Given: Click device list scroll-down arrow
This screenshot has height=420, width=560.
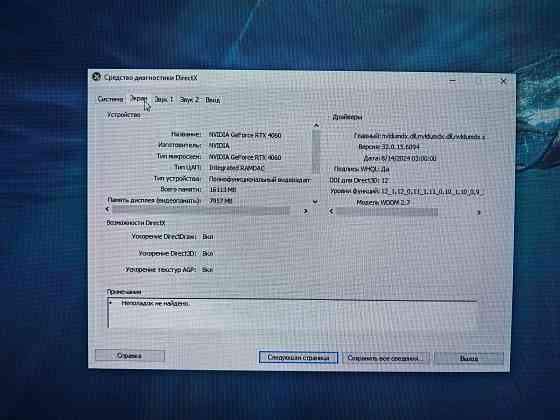Looking at the screenshot, I should pos(315,202).
